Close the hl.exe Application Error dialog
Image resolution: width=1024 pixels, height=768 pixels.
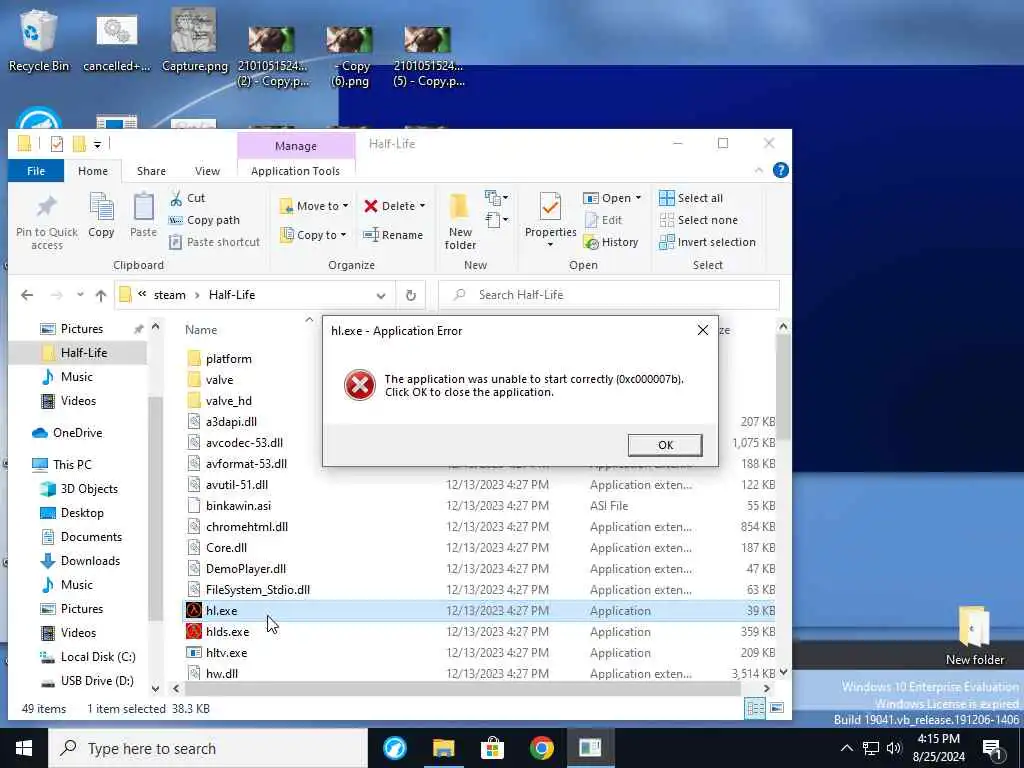[703, 330]
